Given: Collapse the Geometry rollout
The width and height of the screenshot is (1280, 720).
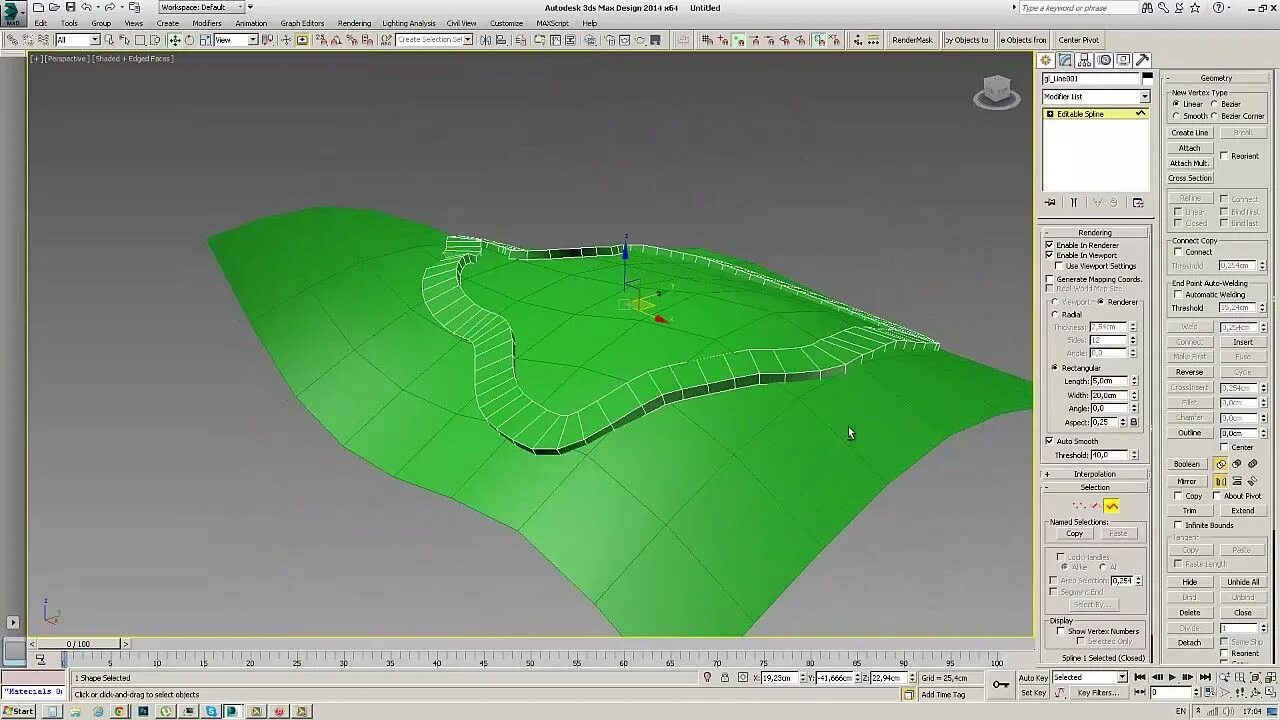Looking at the screenshot, I should tap(1216, 78).
